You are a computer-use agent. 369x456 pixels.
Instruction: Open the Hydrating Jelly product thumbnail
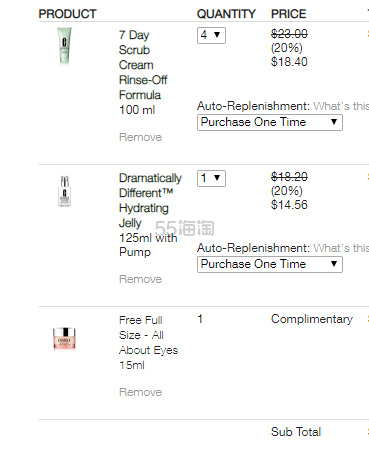pos(64,191)
